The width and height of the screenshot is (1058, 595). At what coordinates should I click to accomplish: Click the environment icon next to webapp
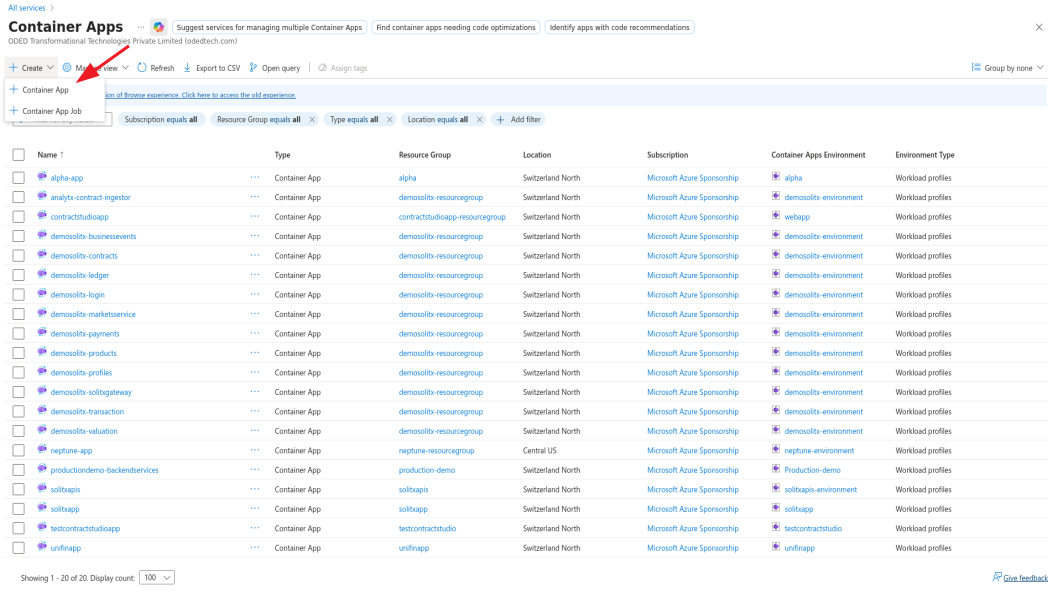click(x=776, y=216)
